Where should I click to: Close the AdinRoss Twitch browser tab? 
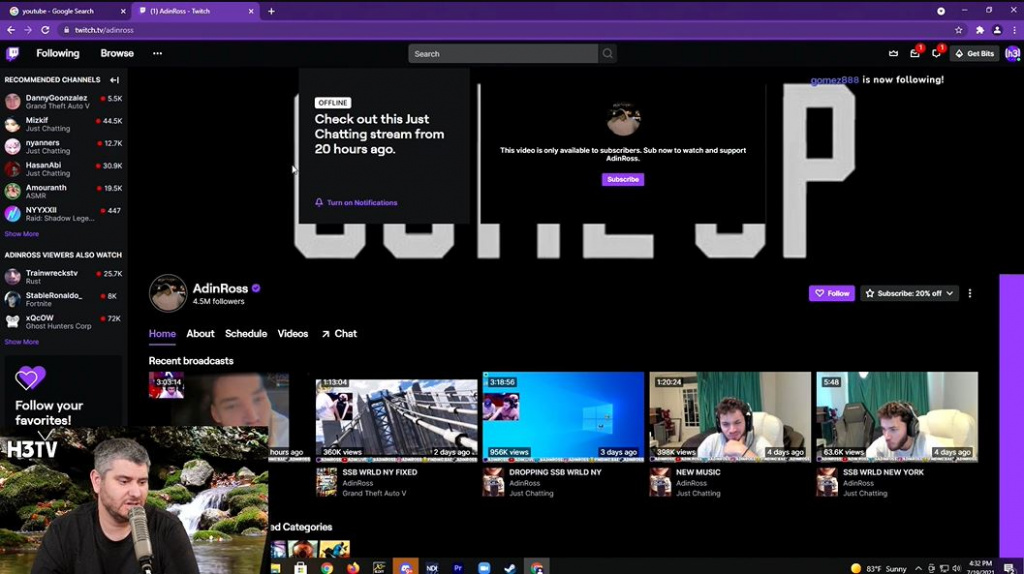[251, 11]
